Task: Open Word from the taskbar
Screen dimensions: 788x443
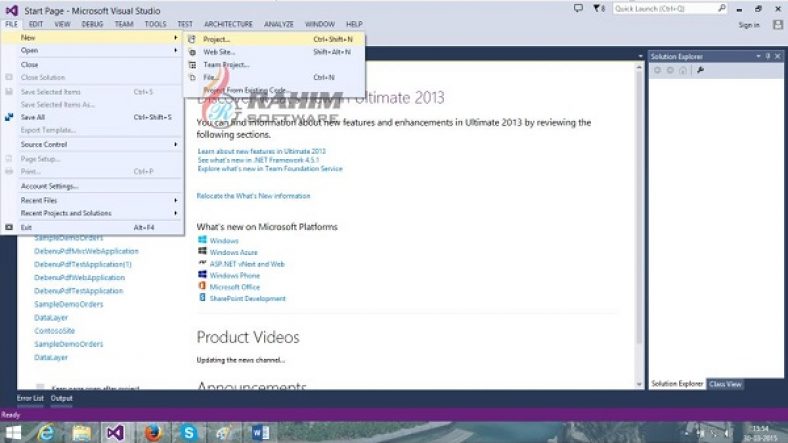Action: 260,433
